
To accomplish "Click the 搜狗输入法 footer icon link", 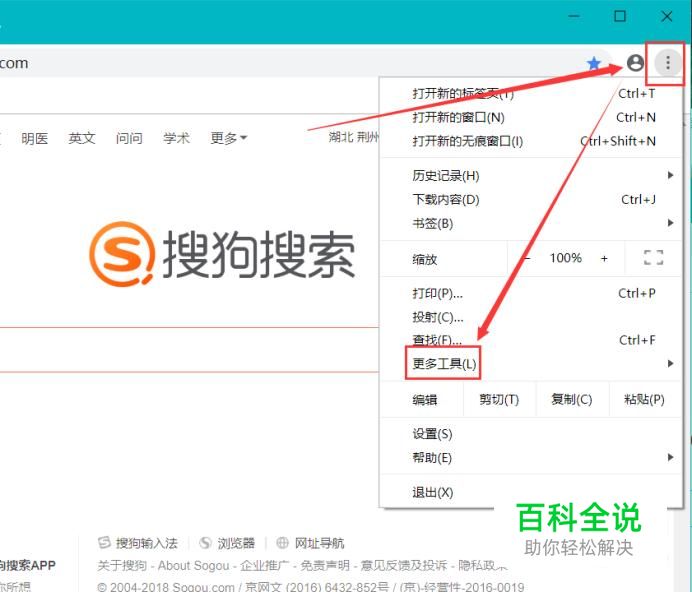I will coord(138,543).
